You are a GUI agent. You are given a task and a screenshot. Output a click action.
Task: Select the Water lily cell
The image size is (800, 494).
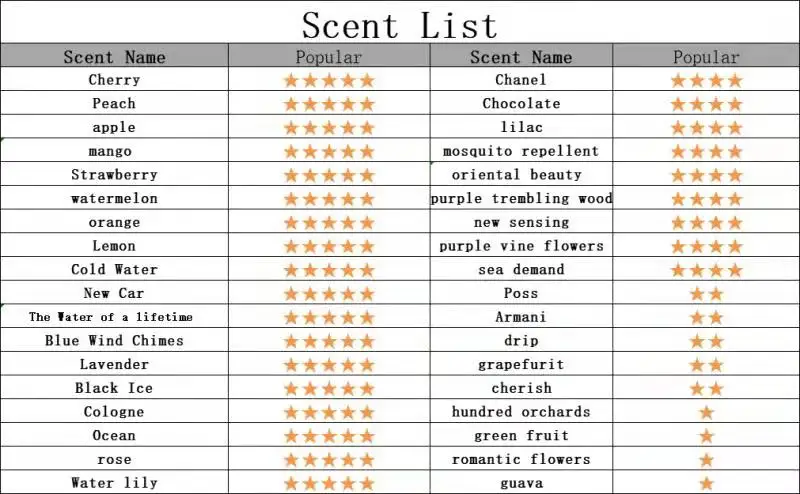(114, 483)
